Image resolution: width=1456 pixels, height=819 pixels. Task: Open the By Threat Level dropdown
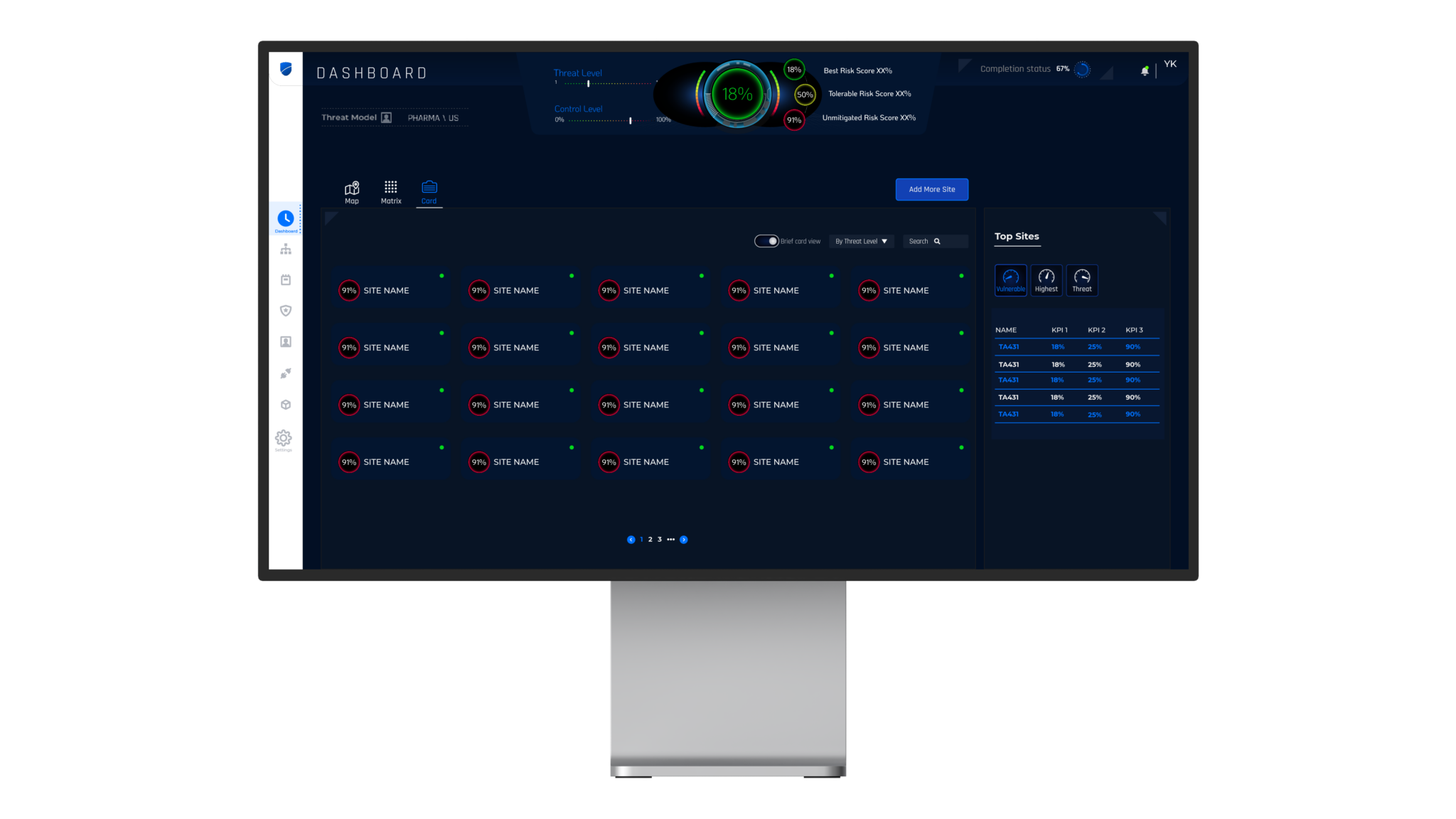pyautogui.click(x=861, y=241)
